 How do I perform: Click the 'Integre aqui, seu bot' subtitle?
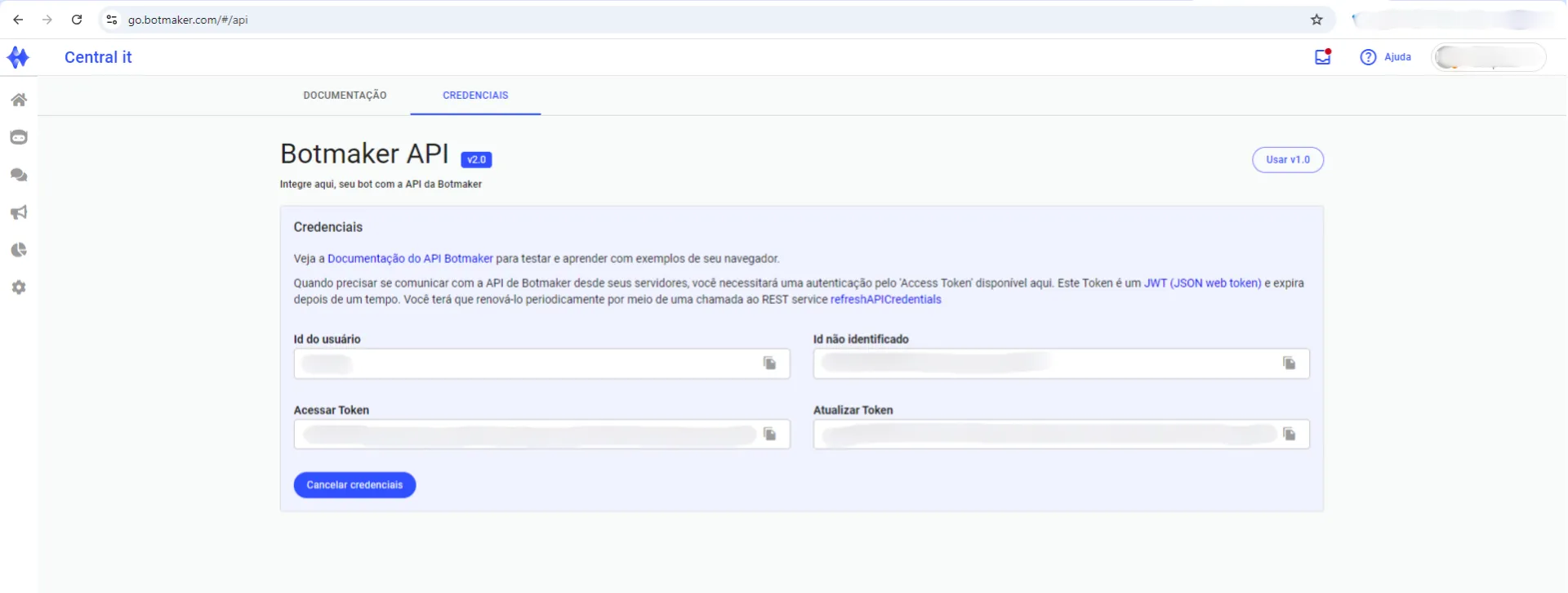coord(381,185)
